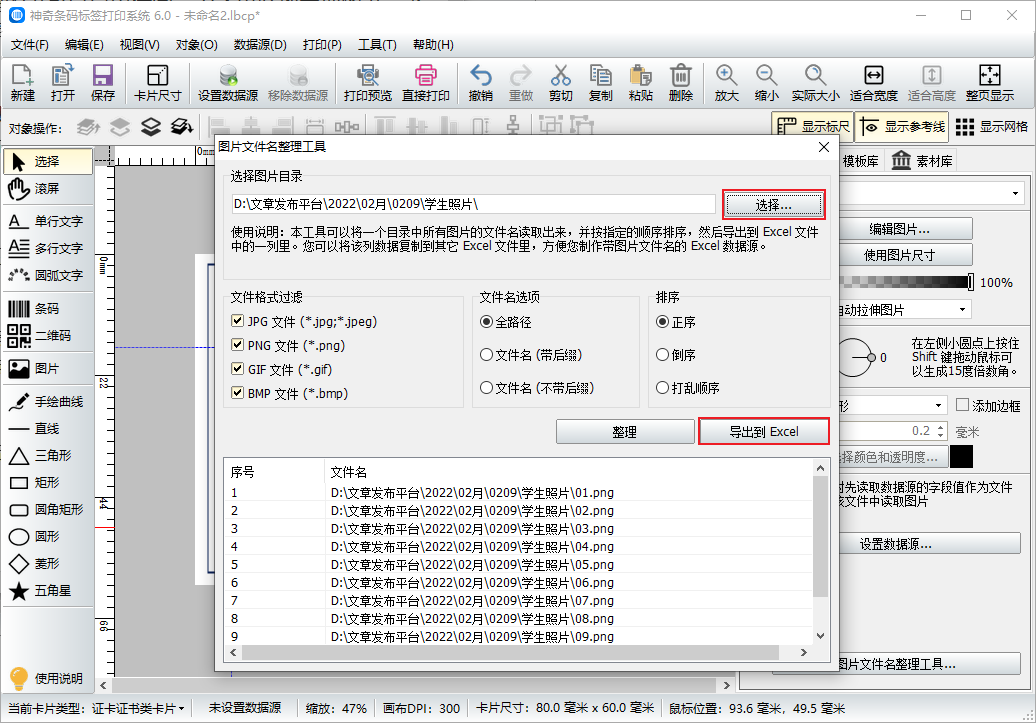The height and width of the screenshot is (723, 1036).
Task: Toggle PNG 文件 format checkbox
Action: (238, 345)
